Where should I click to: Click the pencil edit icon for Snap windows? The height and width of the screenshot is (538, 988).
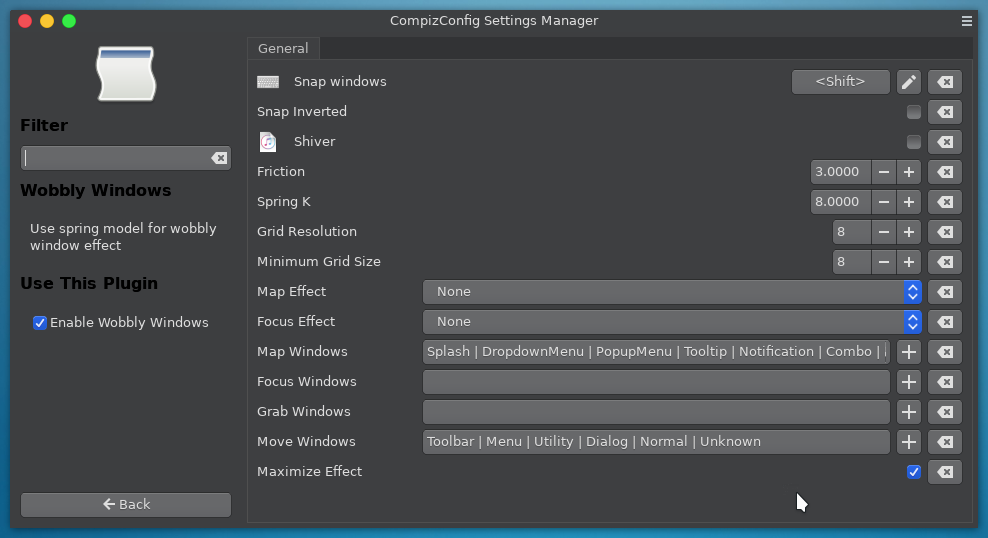(908, 82)
